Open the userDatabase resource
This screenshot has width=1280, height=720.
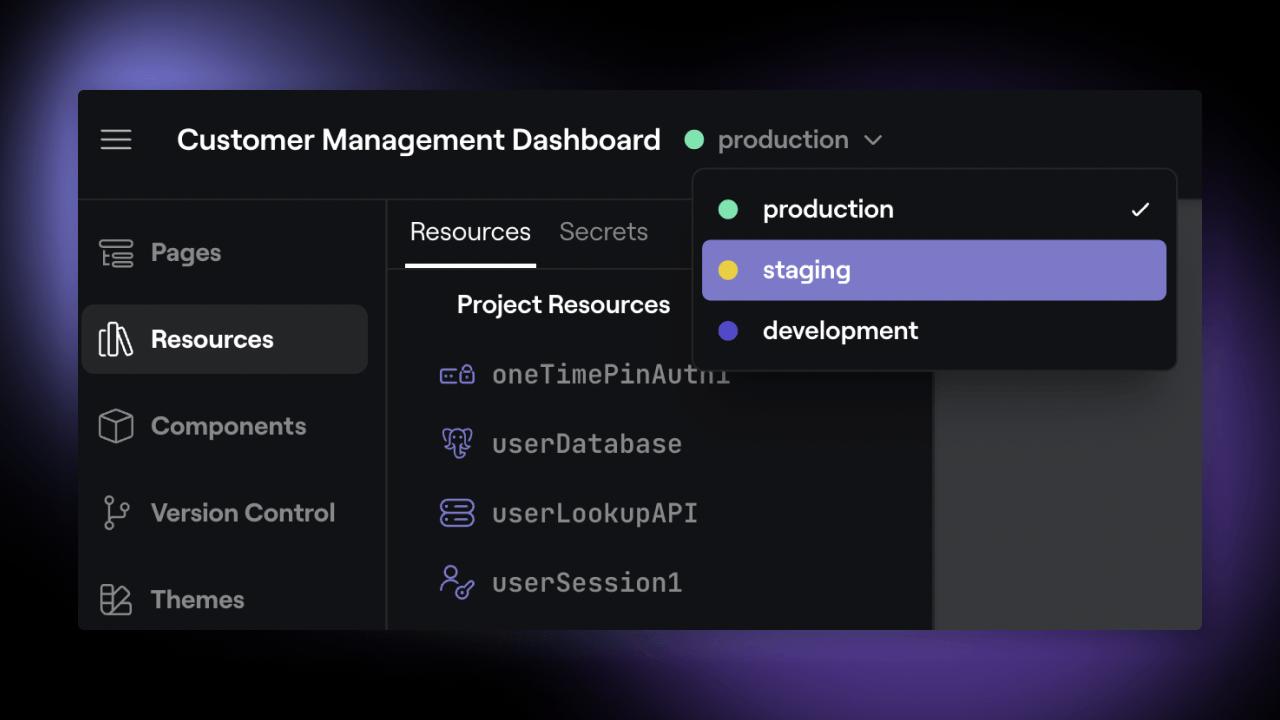pos(586,444)
